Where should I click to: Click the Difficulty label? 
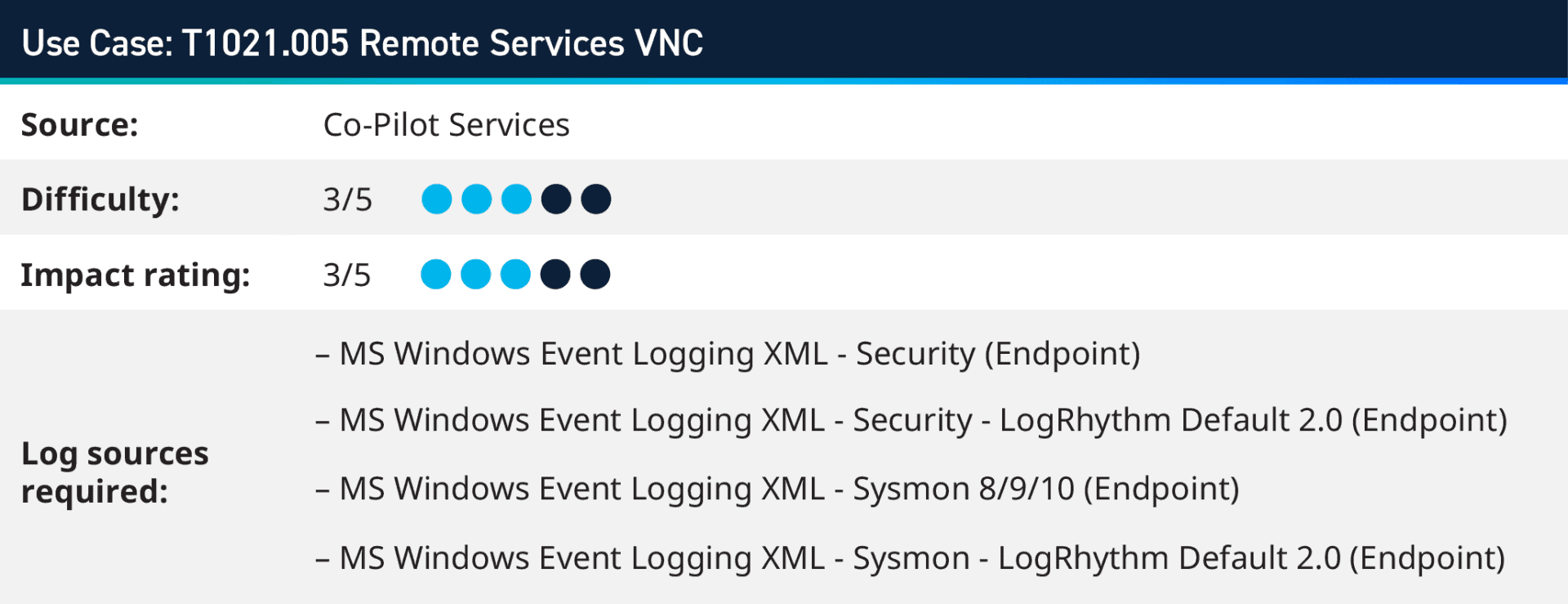click(x=100, y=200)
